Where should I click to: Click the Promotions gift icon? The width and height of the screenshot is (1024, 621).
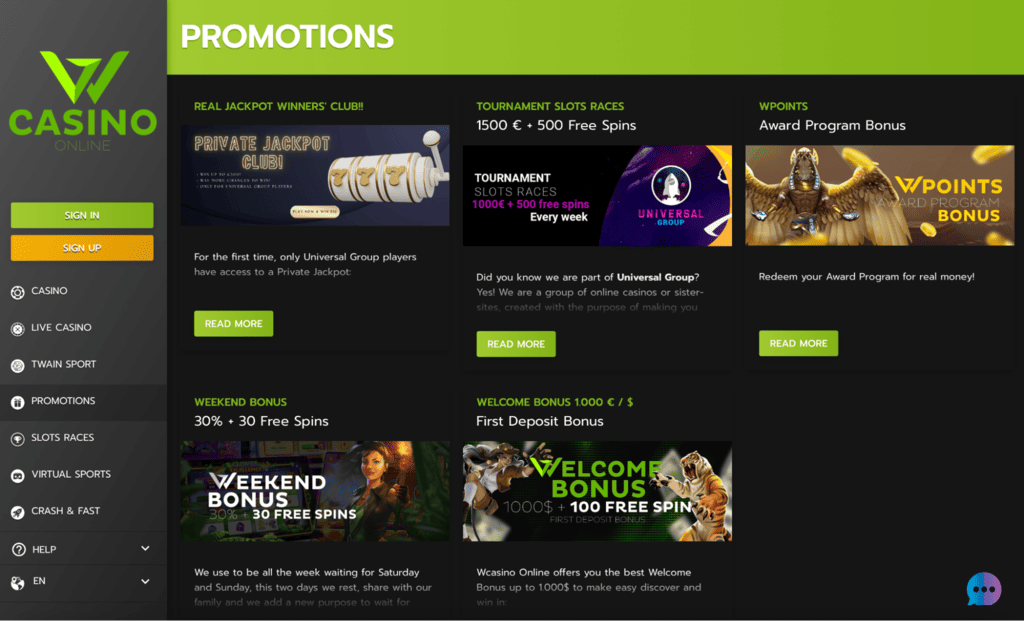click(18, 402)
